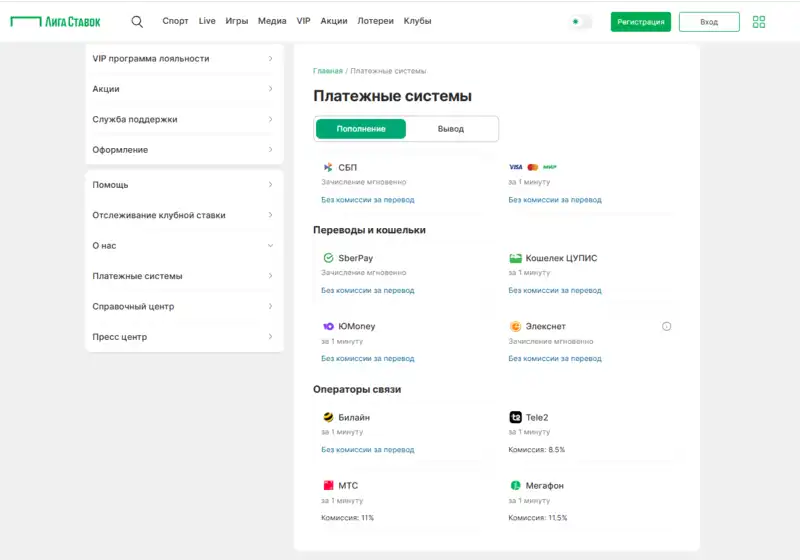This screenshot has width=800, height=560.
Task: Open the apps grid icon
Action: point(759,22)
